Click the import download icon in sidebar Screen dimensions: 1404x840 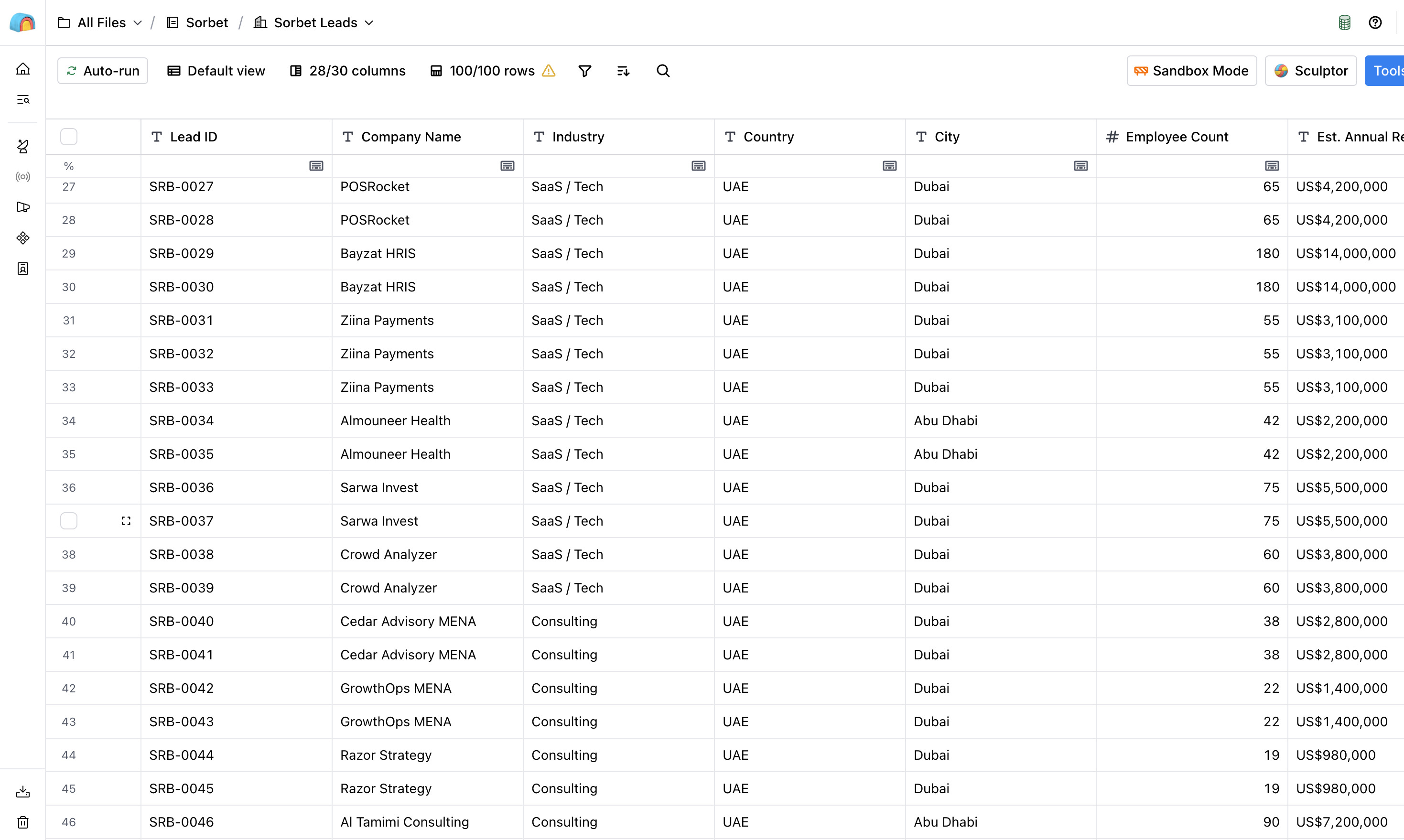click(22, 792)
